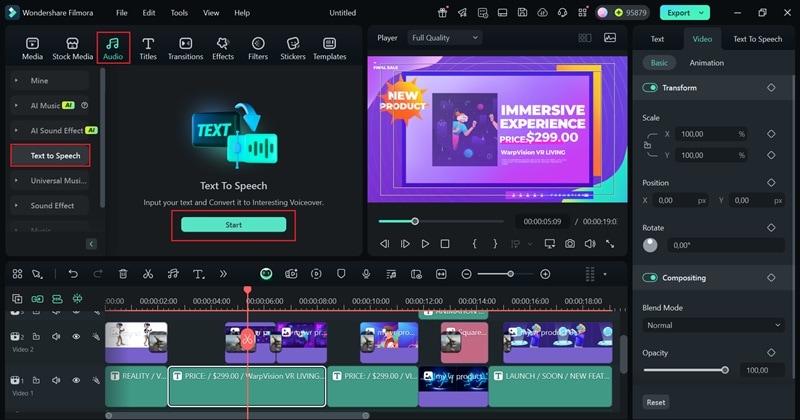This screenshot has height=420, width=800.
Task: Click the Start text to speech button
Action: (234, 225)
